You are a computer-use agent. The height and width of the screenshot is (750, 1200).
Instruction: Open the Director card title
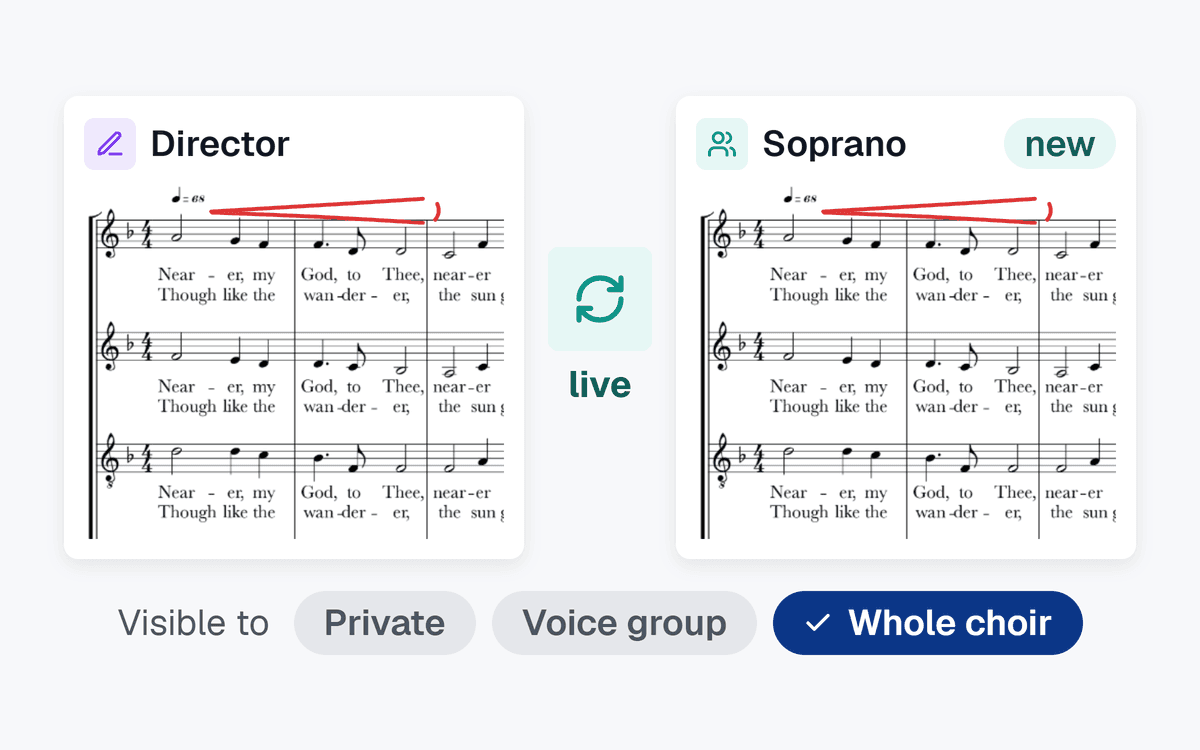220,144
